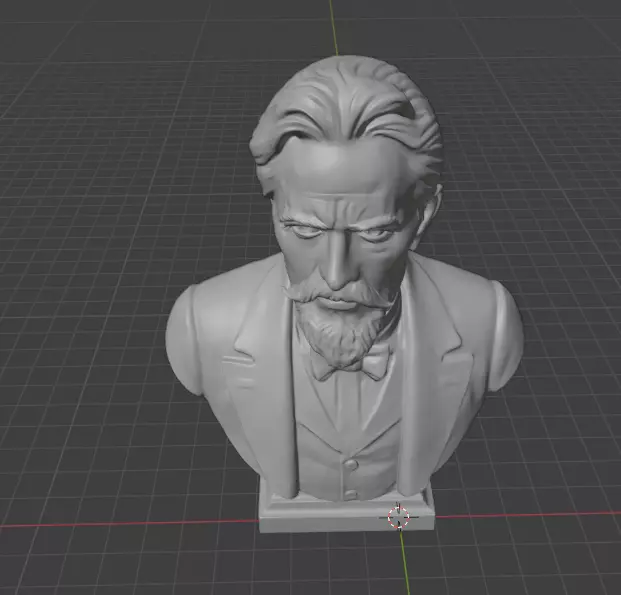Select the bearded man bust model
This screenshot has width=621, height=595.
point(345,293)
